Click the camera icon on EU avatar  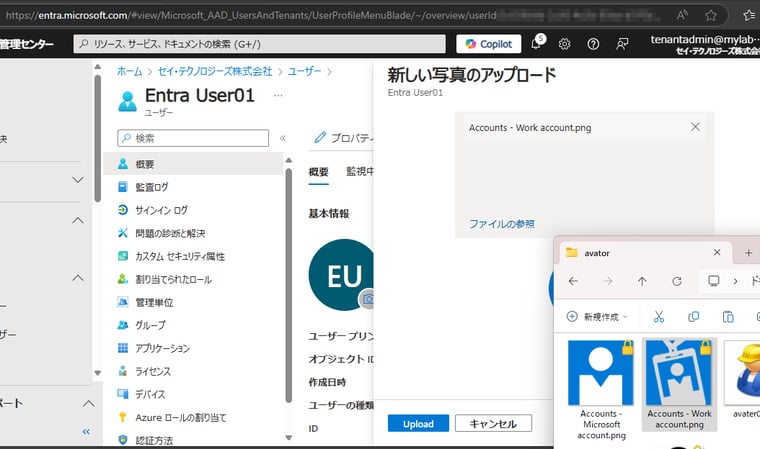(x=367, y=299)
